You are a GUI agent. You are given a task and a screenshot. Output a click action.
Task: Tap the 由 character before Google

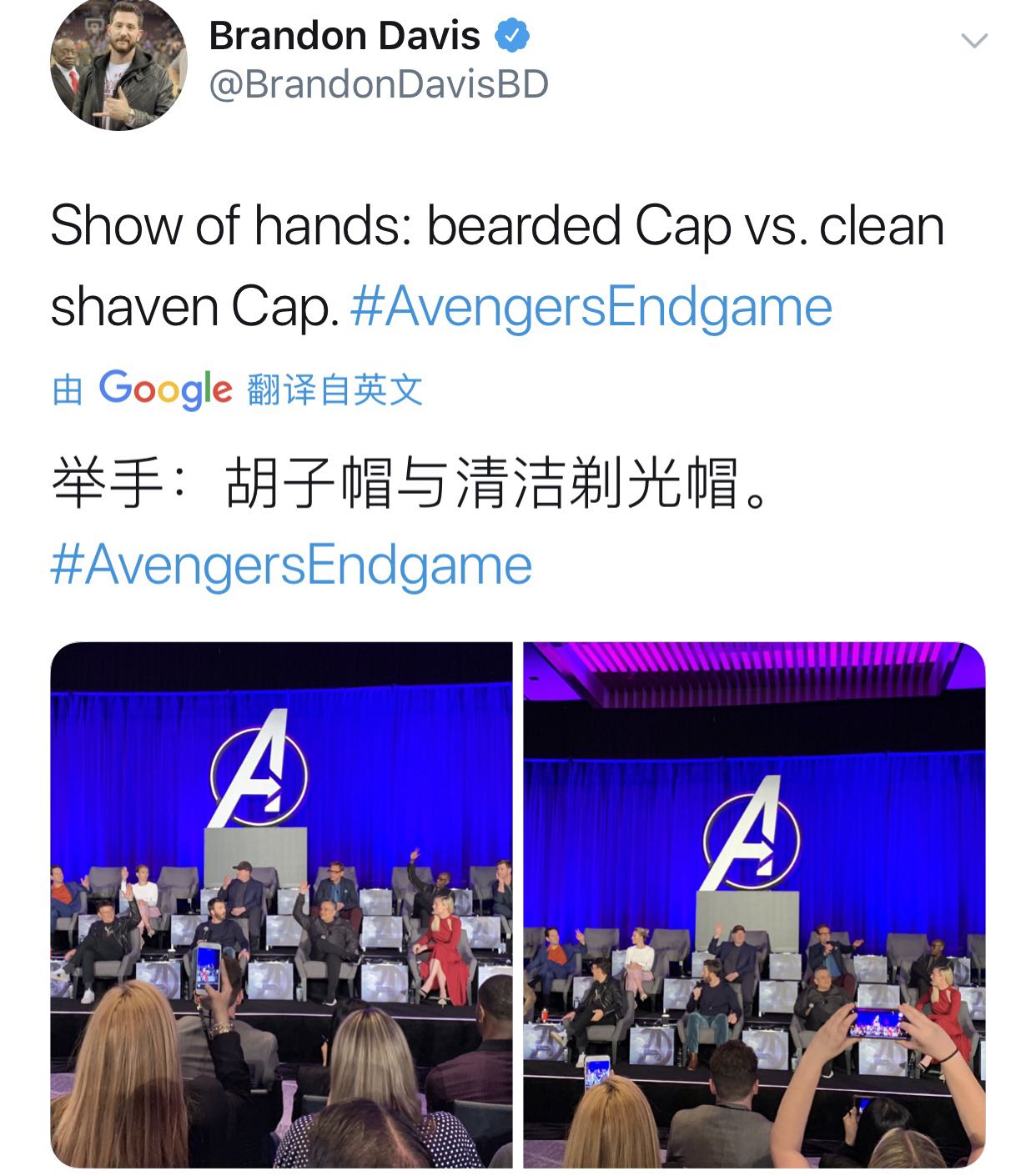tap(67, 389)
